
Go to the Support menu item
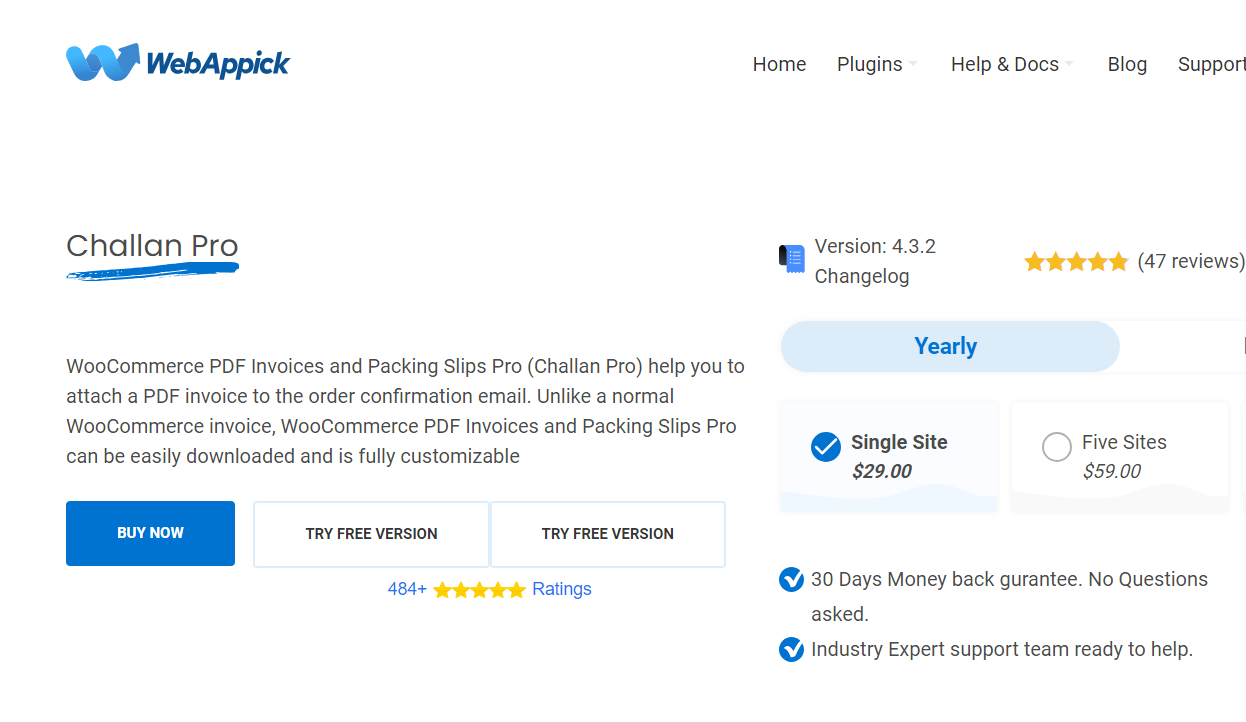pos(1212,64)
